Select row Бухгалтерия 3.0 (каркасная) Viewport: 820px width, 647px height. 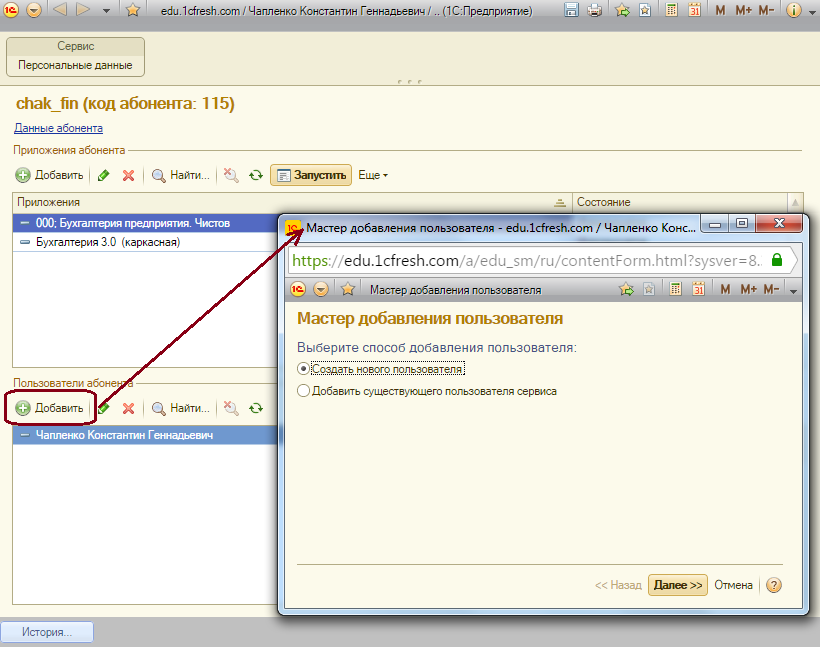[x=145, y=242]
